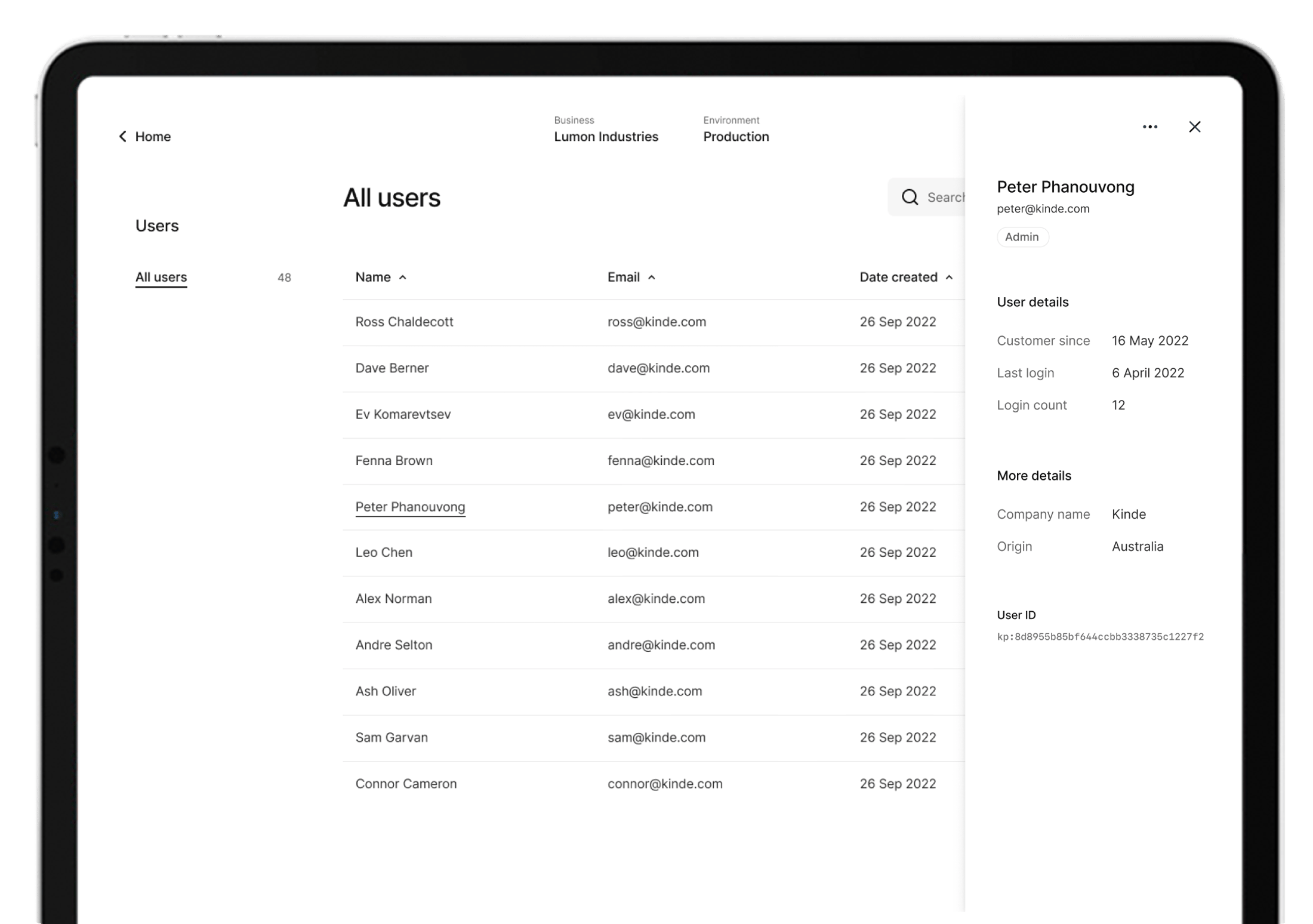Click peter@kinde.com in the detail panel
This screenshot has width=1313, height=924.
coord(1043,208)
